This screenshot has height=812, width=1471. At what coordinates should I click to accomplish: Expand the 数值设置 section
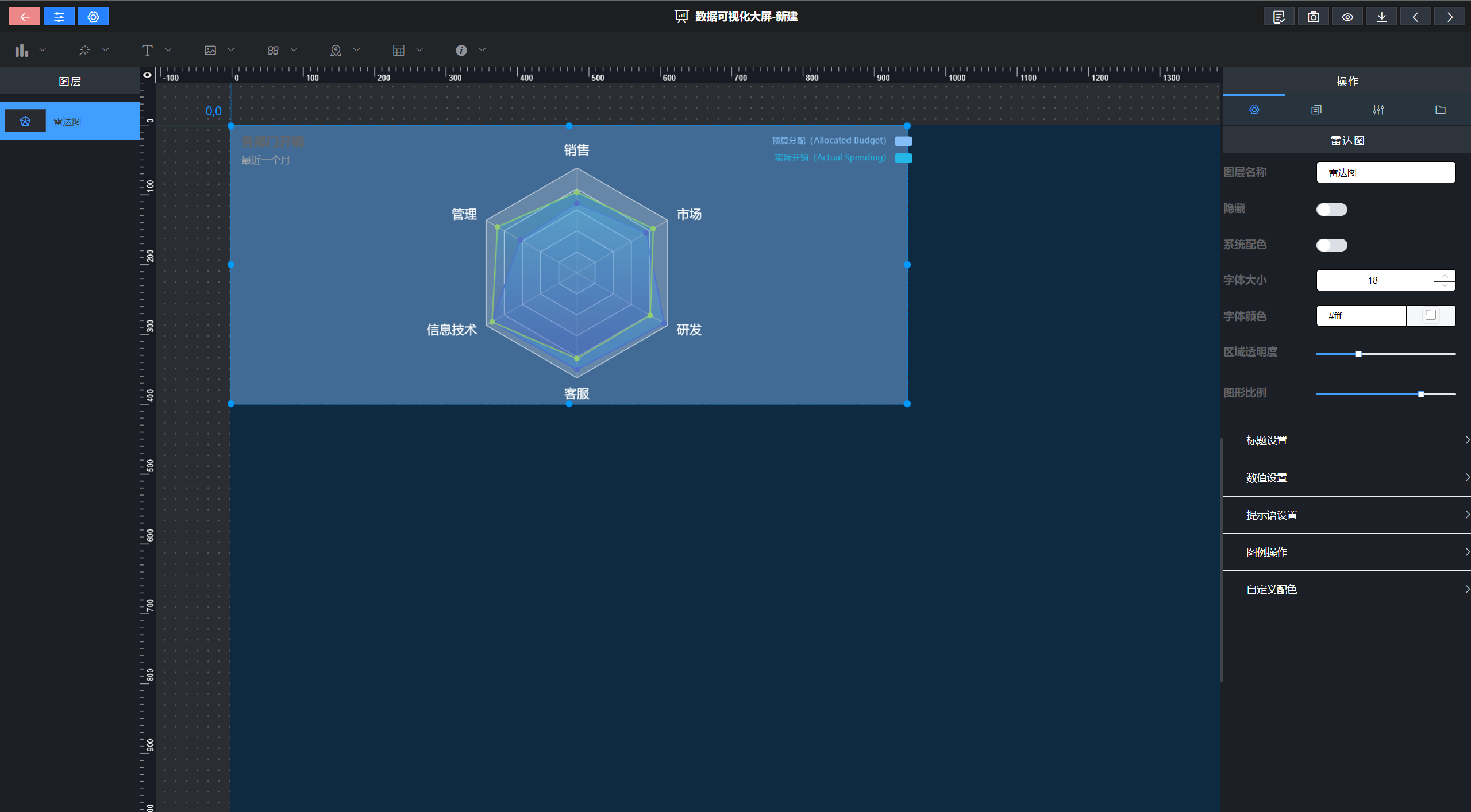point(1347,478)
